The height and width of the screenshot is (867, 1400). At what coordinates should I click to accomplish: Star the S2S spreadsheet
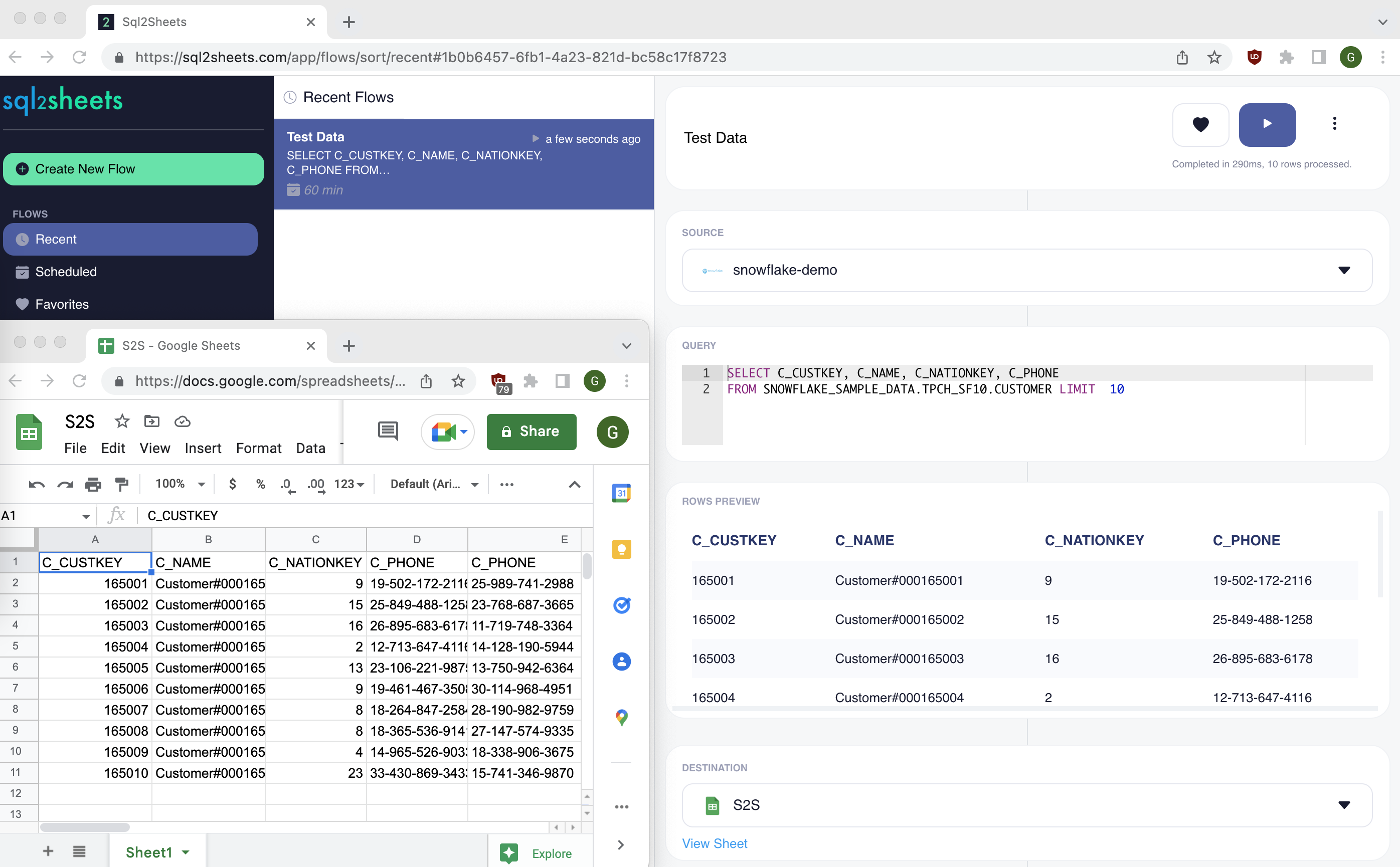(x=122, y=421)
